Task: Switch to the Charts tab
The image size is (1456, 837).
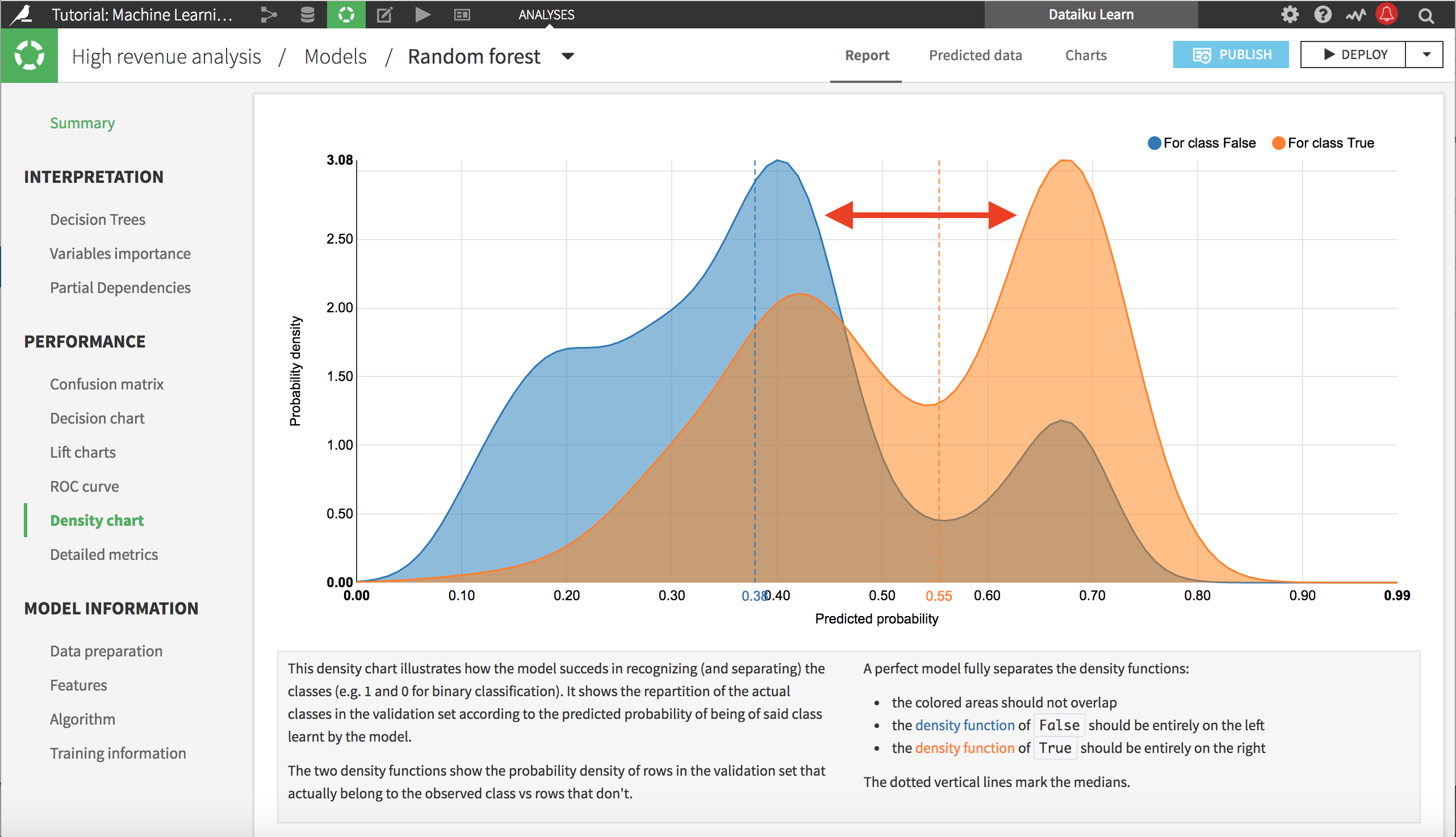Action: coord(1085,55)
